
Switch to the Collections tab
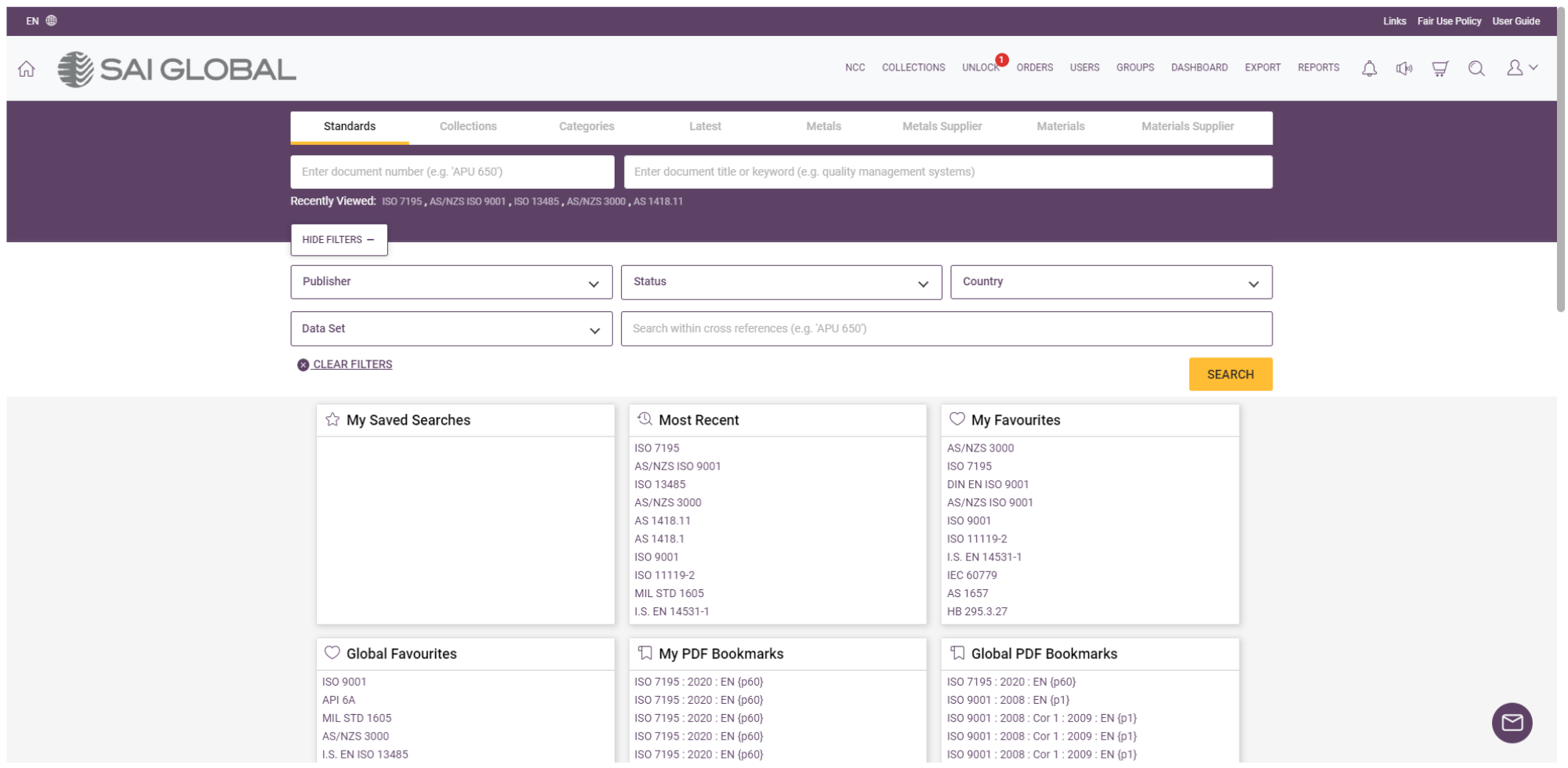468,127
